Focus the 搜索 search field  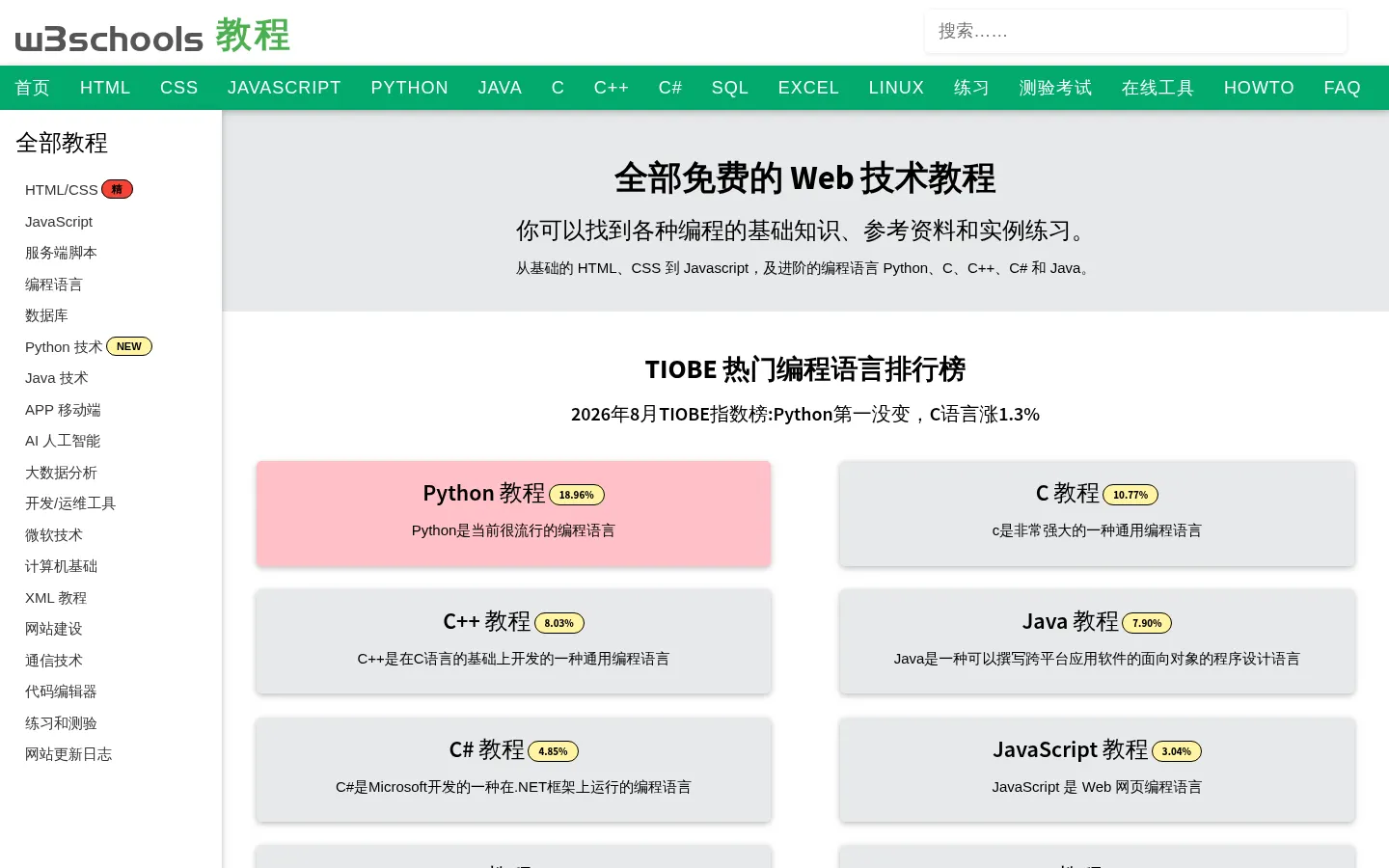(1135, 32)
